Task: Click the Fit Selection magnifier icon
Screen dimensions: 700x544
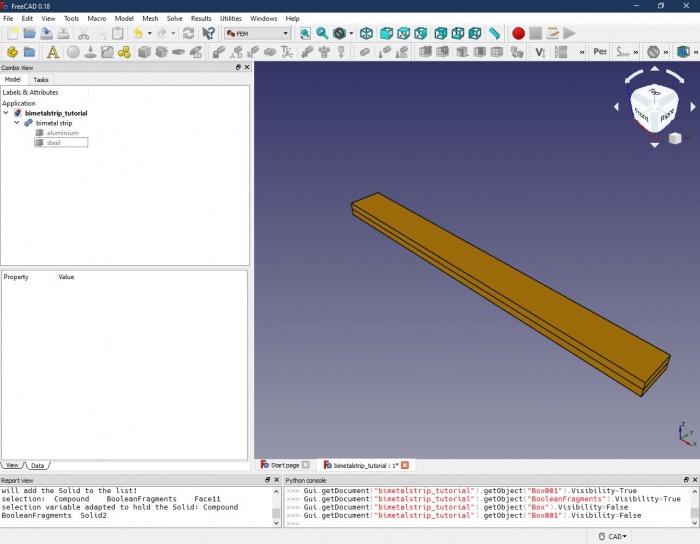Action: (x=322, y=33)
